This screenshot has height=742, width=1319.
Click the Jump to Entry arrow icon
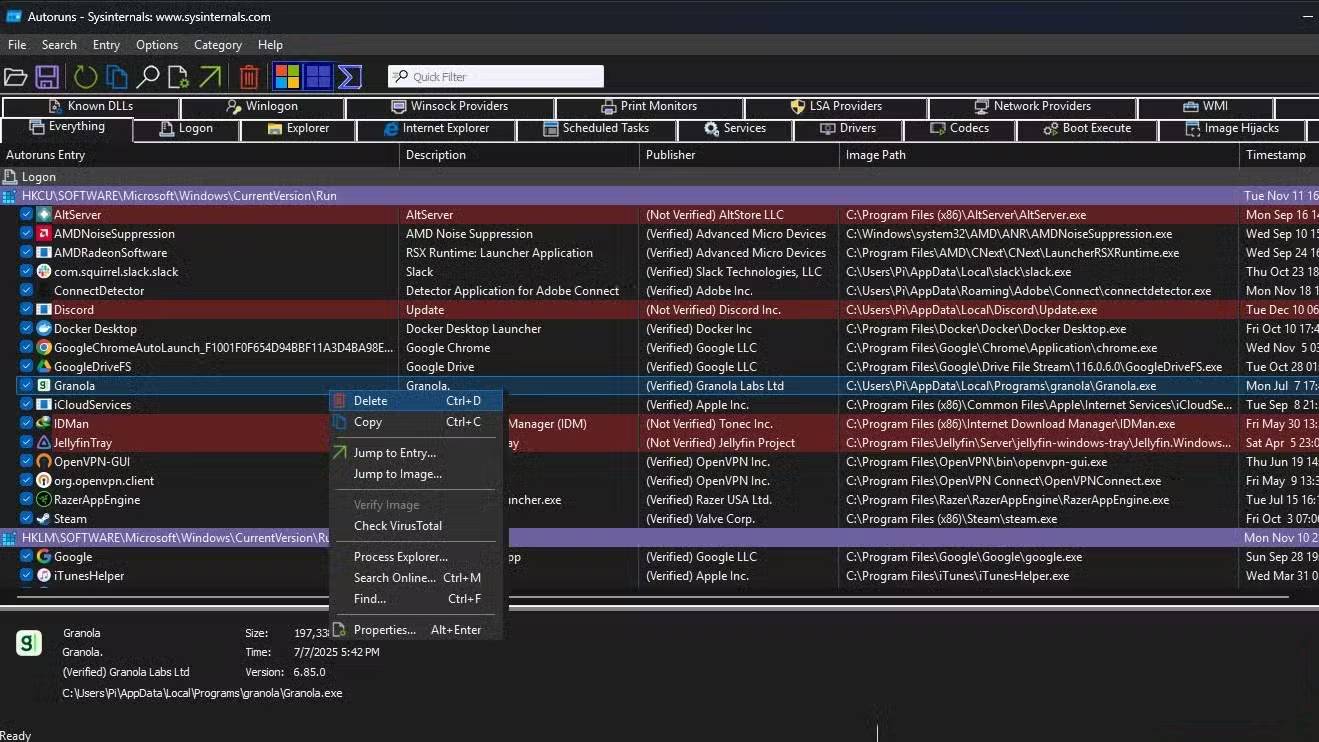[x=210, y=77]
